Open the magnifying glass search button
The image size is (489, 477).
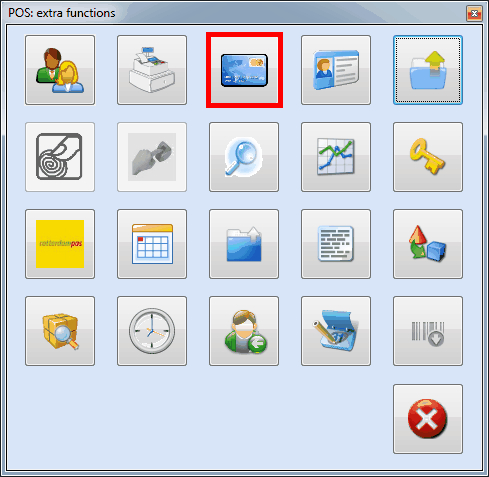pos(244,157)
